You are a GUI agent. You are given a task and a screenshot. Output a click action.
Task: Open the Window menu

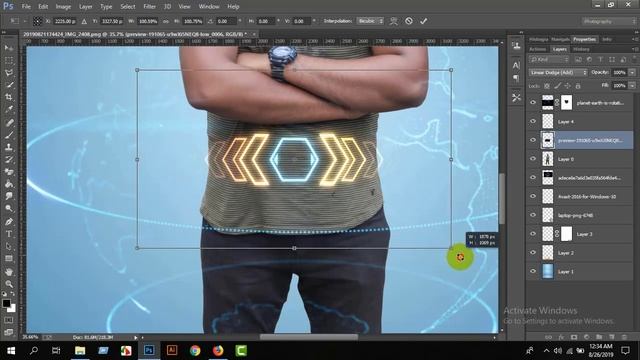pos(209,7)
